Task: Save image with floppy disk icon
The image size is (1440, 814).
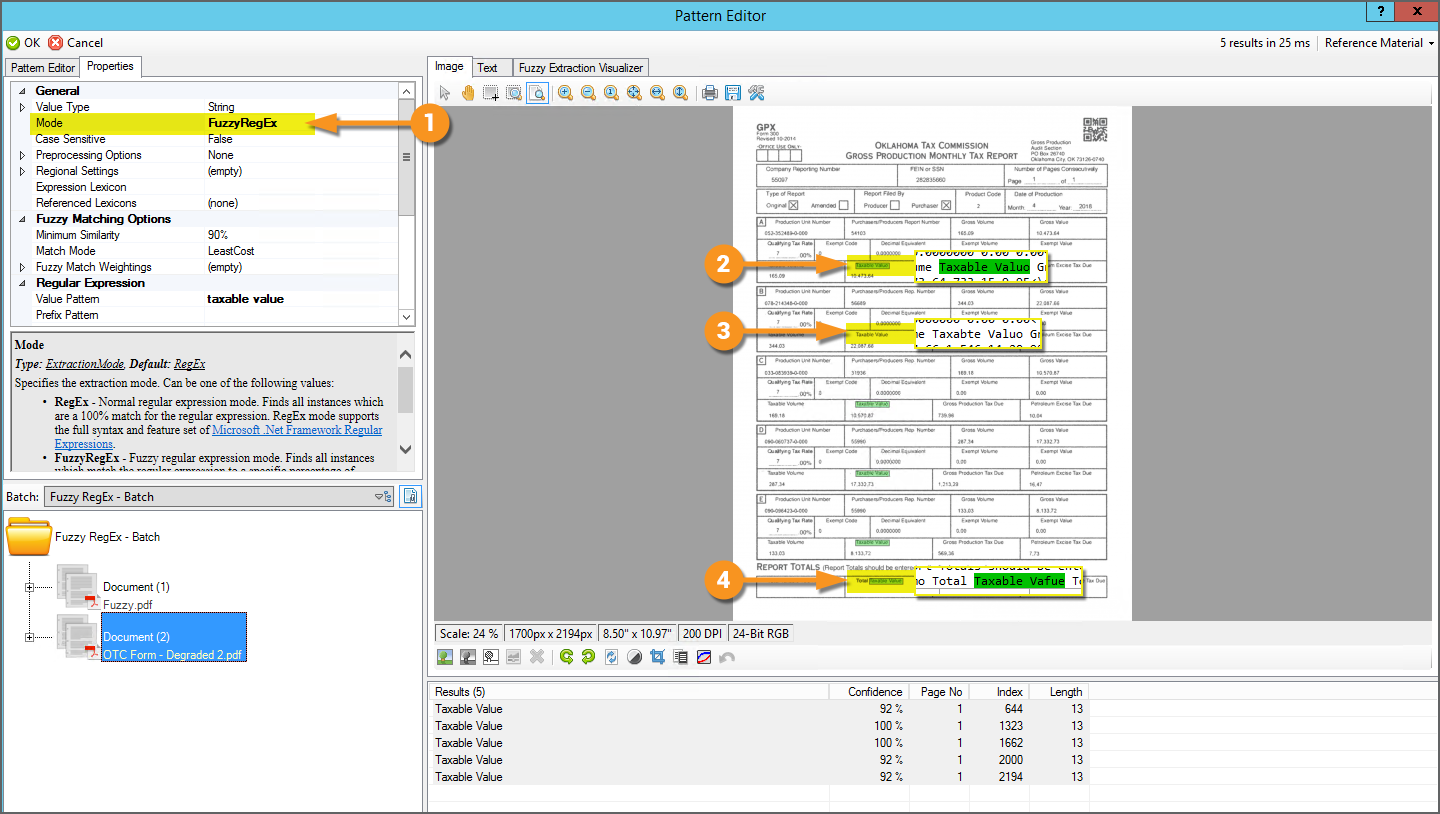Action: 733,93
